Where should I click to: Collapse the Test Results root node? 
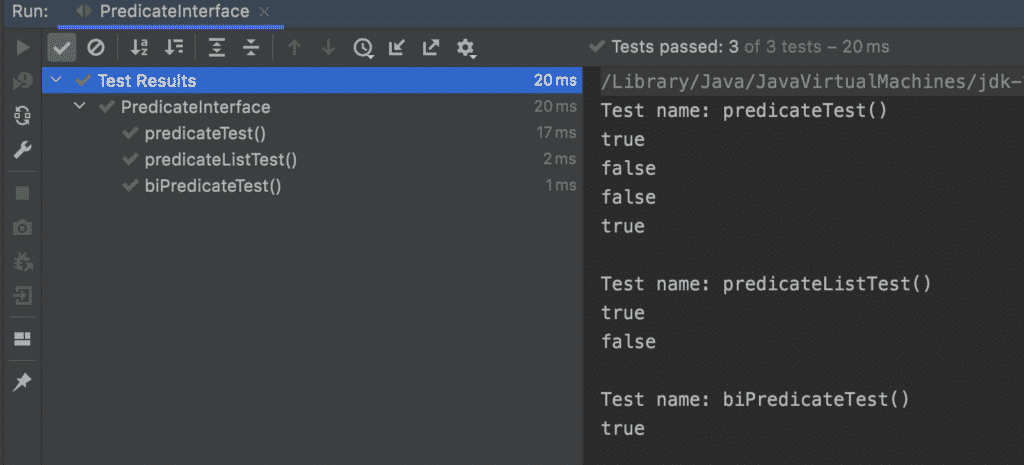56,81
